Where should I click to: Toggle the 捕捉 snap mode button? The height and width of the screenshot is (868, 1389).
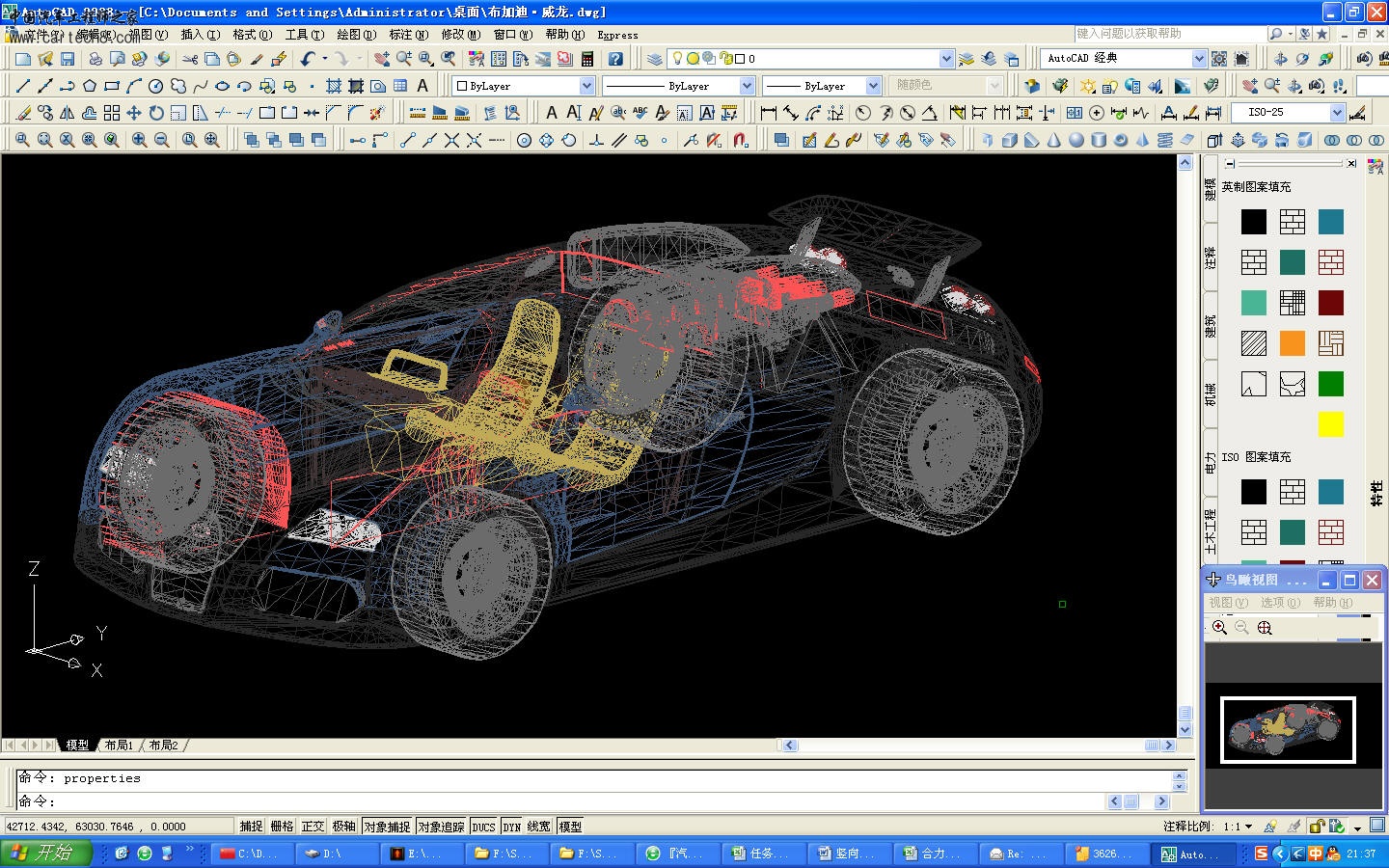(251, 827)
